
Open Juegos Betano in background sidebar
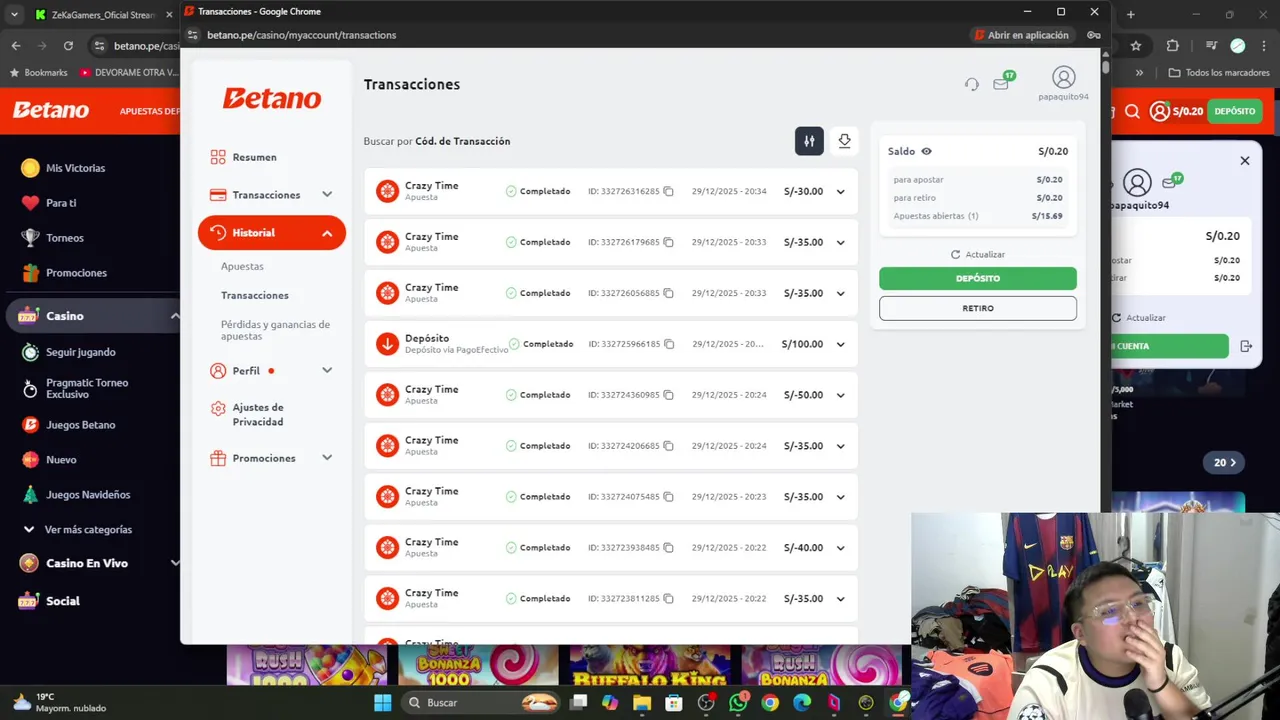(80, 425)
